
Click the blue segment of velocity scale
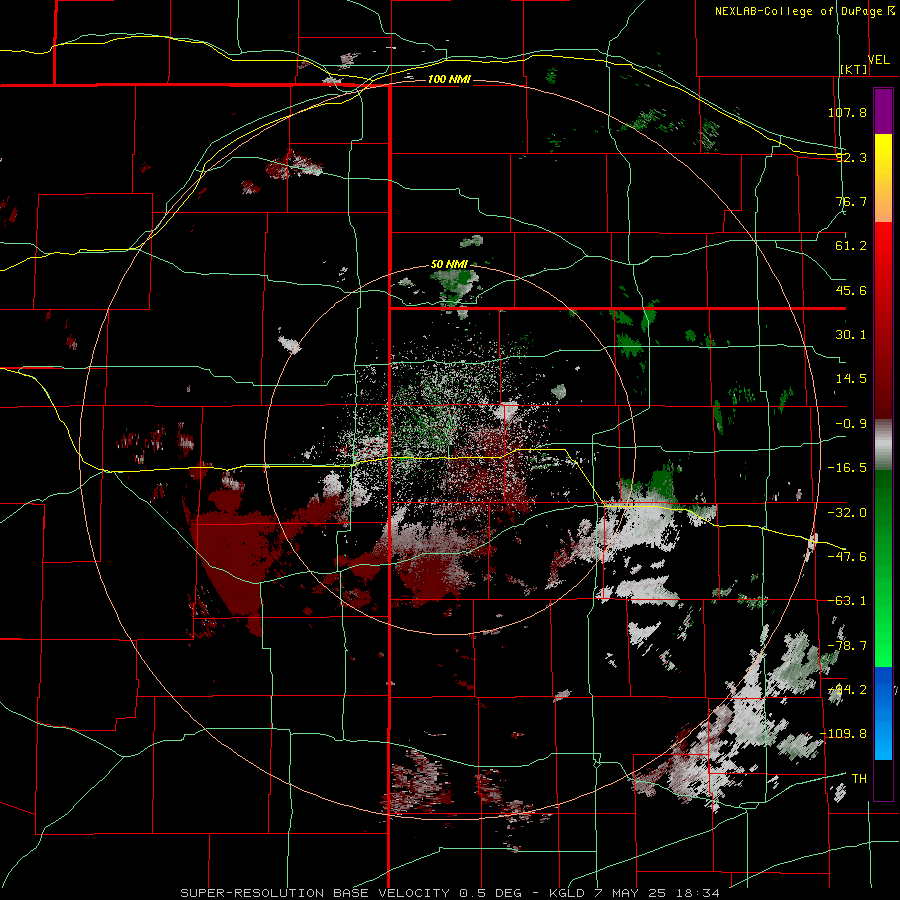pyautogui.click(x=883, y=713)
